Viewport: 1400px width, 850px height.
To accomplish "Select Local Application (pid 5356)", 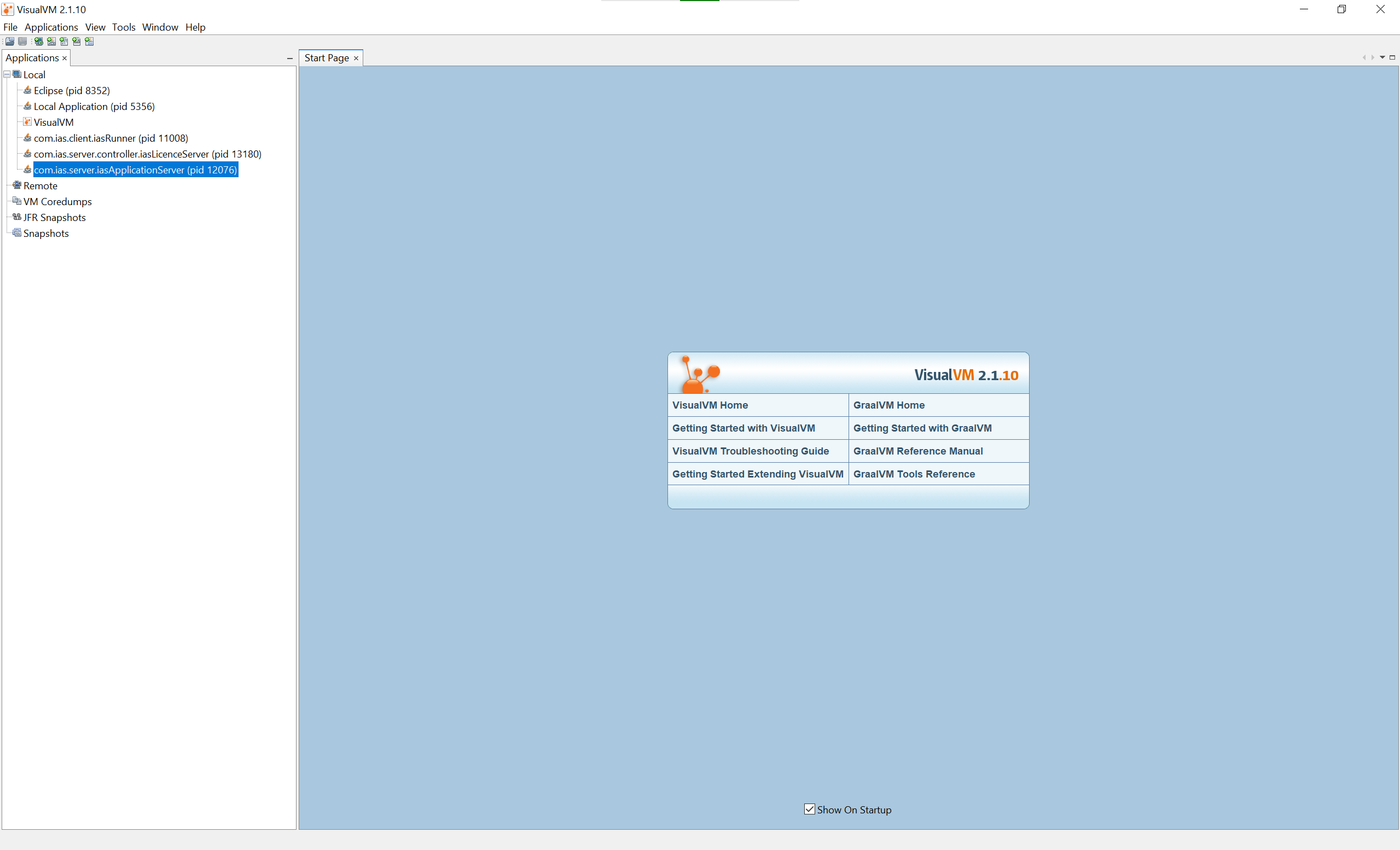I will pyautogui.click(x=94, y=106).
